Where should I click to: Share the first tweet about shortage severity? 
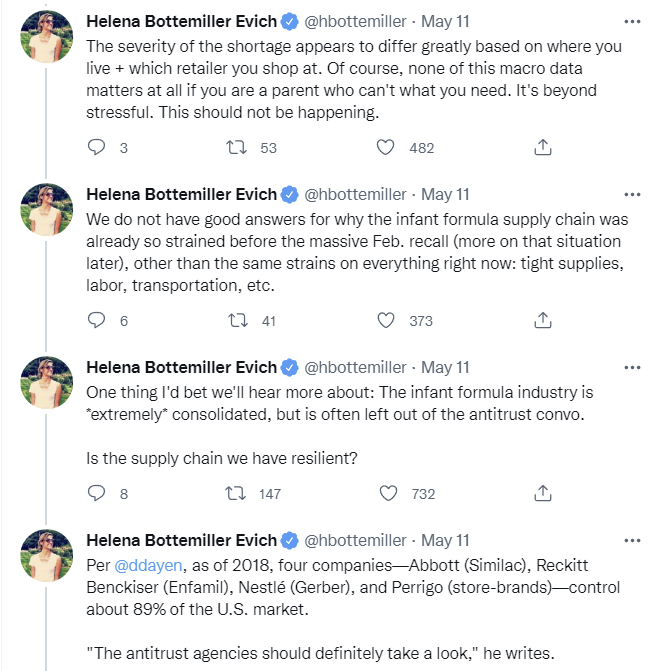(542, 148)
